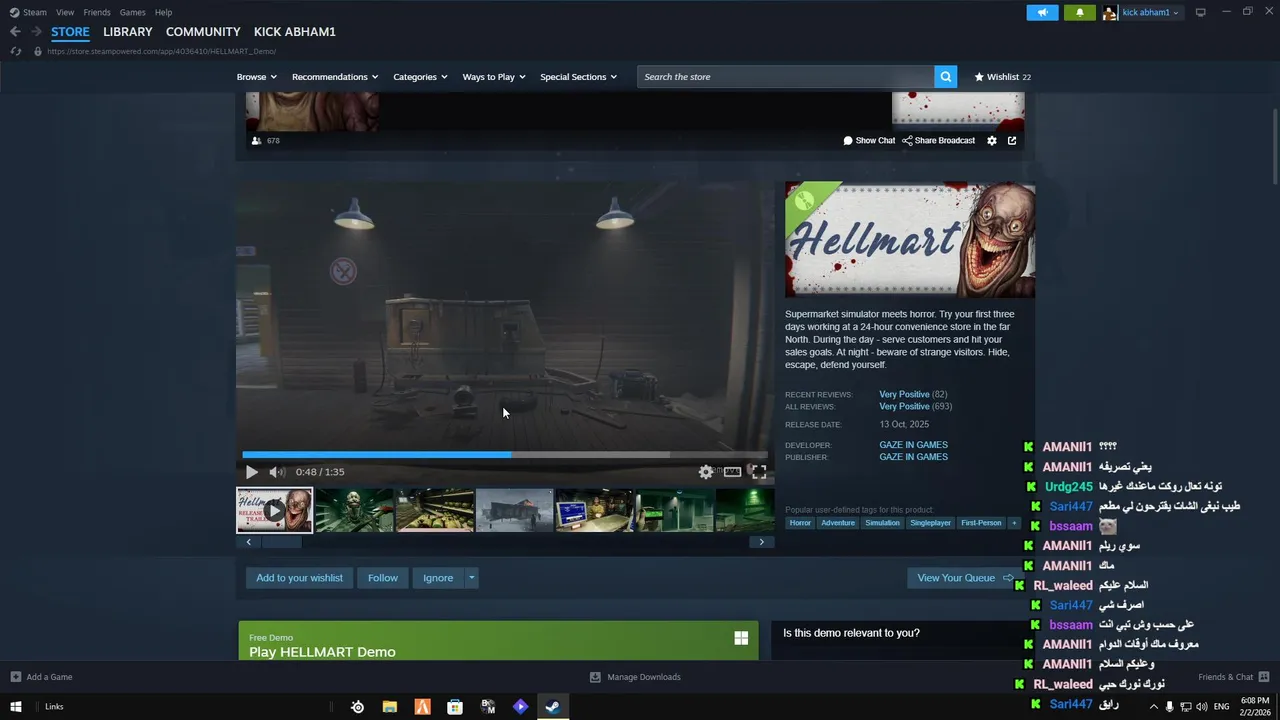
Task: Open the Friends menu
Action: 97,12
